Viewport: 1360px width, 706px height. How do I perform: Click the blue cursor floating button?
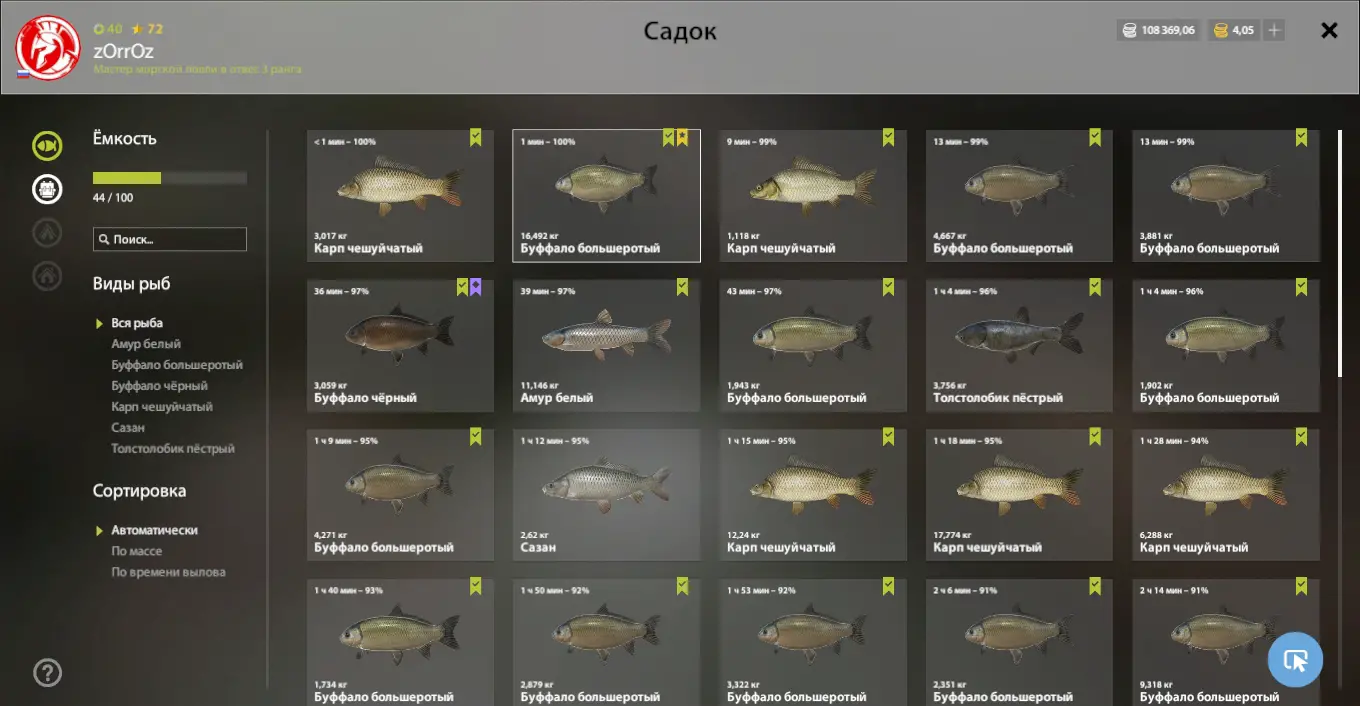[1295, 660]
